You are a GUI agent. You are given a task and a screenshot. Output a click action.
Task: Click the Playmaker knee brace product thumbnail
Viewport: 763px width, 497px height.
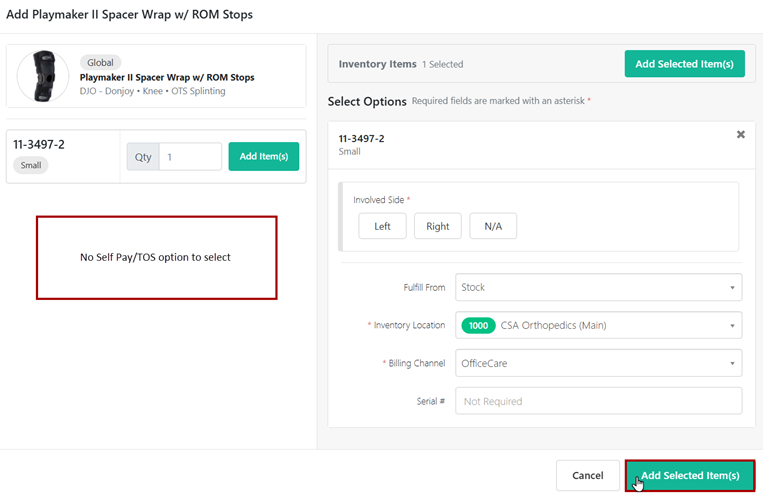(x=43, y=76)
